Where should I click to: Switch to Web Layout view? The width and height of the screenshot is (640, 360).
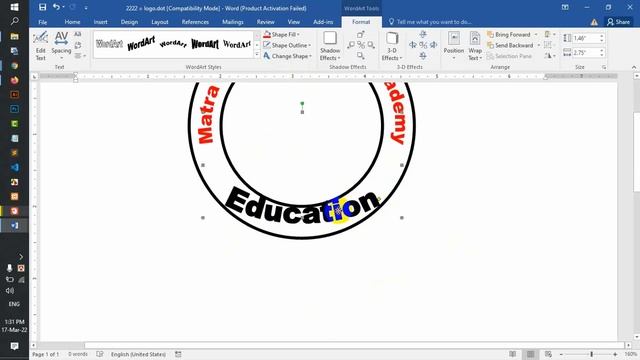click(548, 354)
